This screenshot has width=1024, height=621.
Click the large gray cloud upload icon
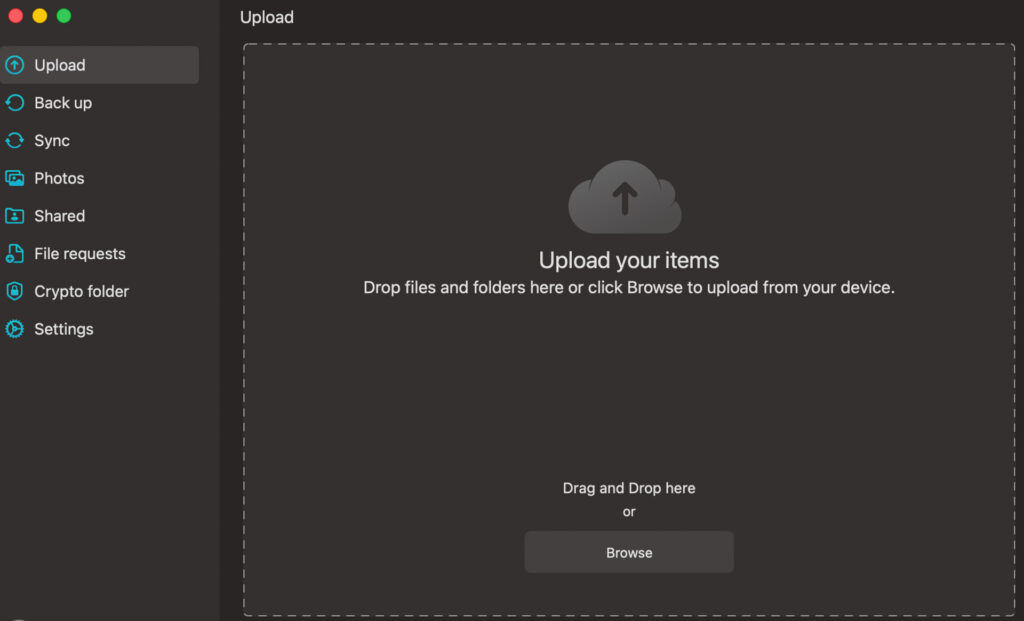point(625,197)
